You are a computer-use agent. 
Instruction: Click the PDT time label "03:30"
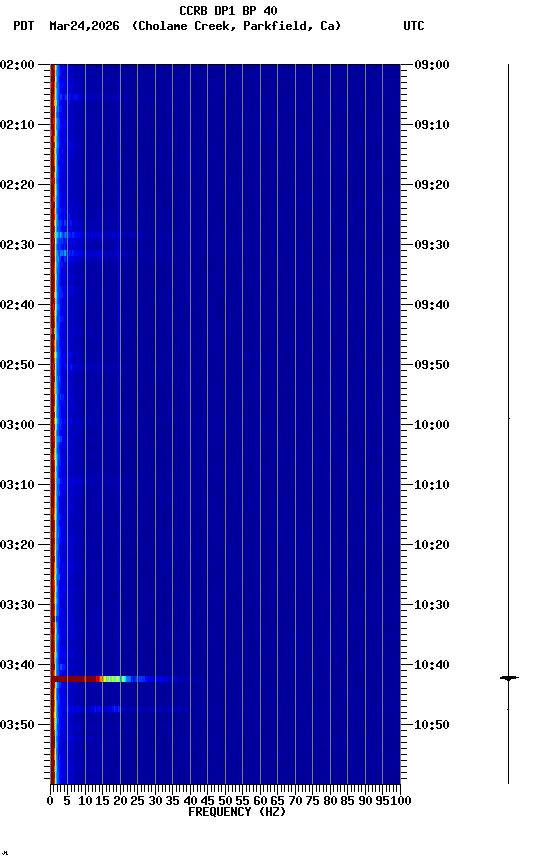tap(17, 605)
